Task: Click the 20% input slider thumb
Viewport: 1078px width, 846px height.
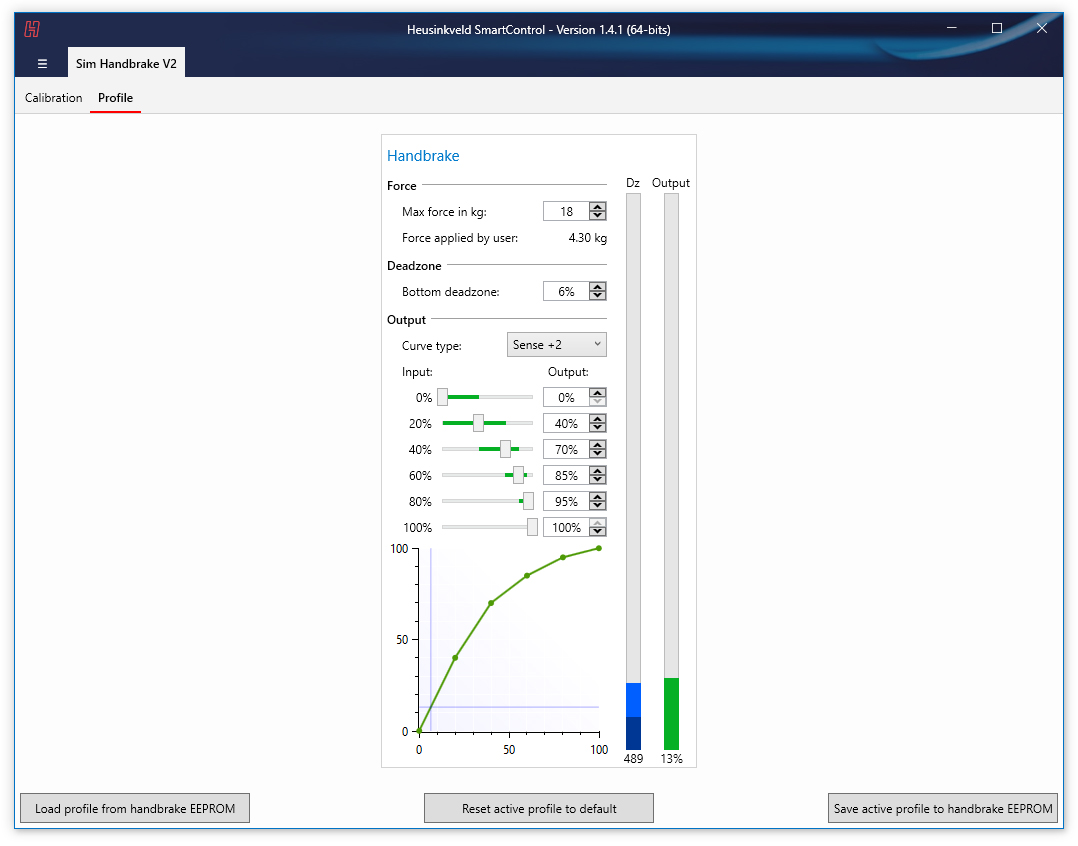Action: (x=478, y=423)
